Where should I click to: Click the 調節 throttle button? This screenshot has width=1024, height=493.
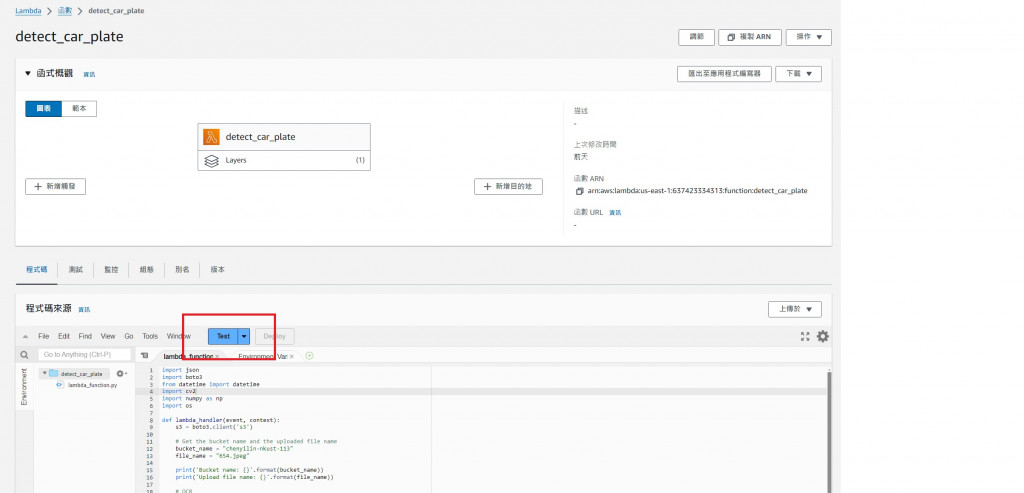697,37
